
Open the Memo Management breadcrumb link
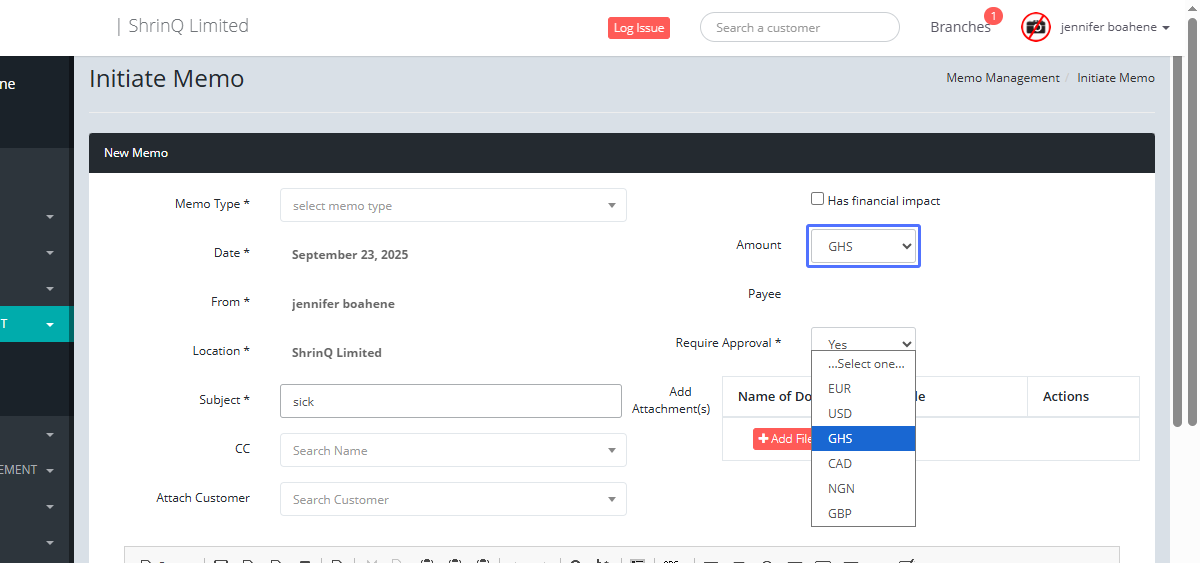[1002, 78]
